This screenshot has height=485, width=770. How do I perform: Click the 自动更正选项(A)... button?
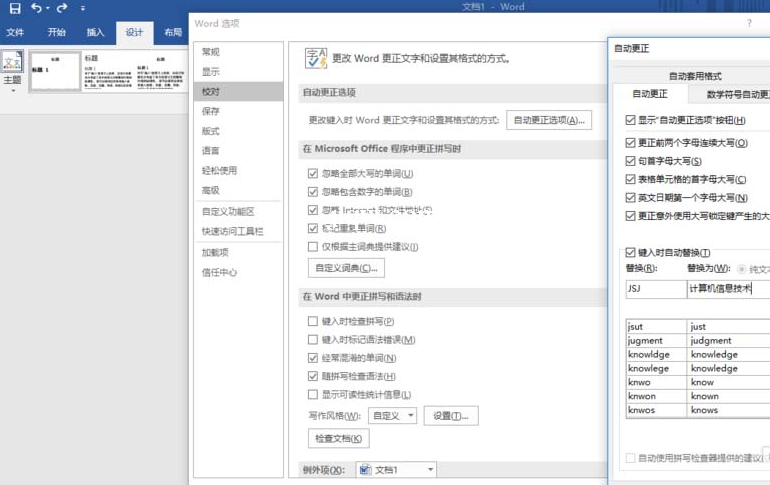549,120
